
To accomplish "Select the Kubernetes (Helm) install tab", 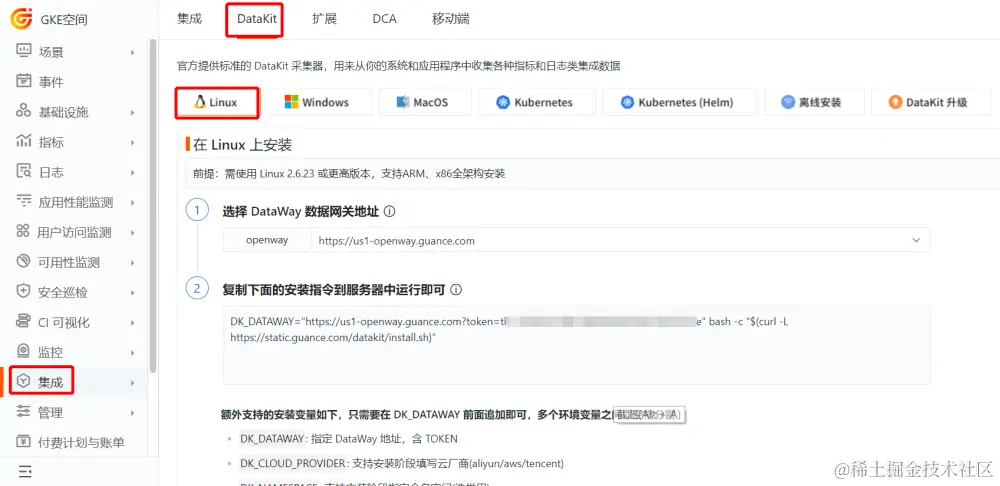I will tap(679, 102).
